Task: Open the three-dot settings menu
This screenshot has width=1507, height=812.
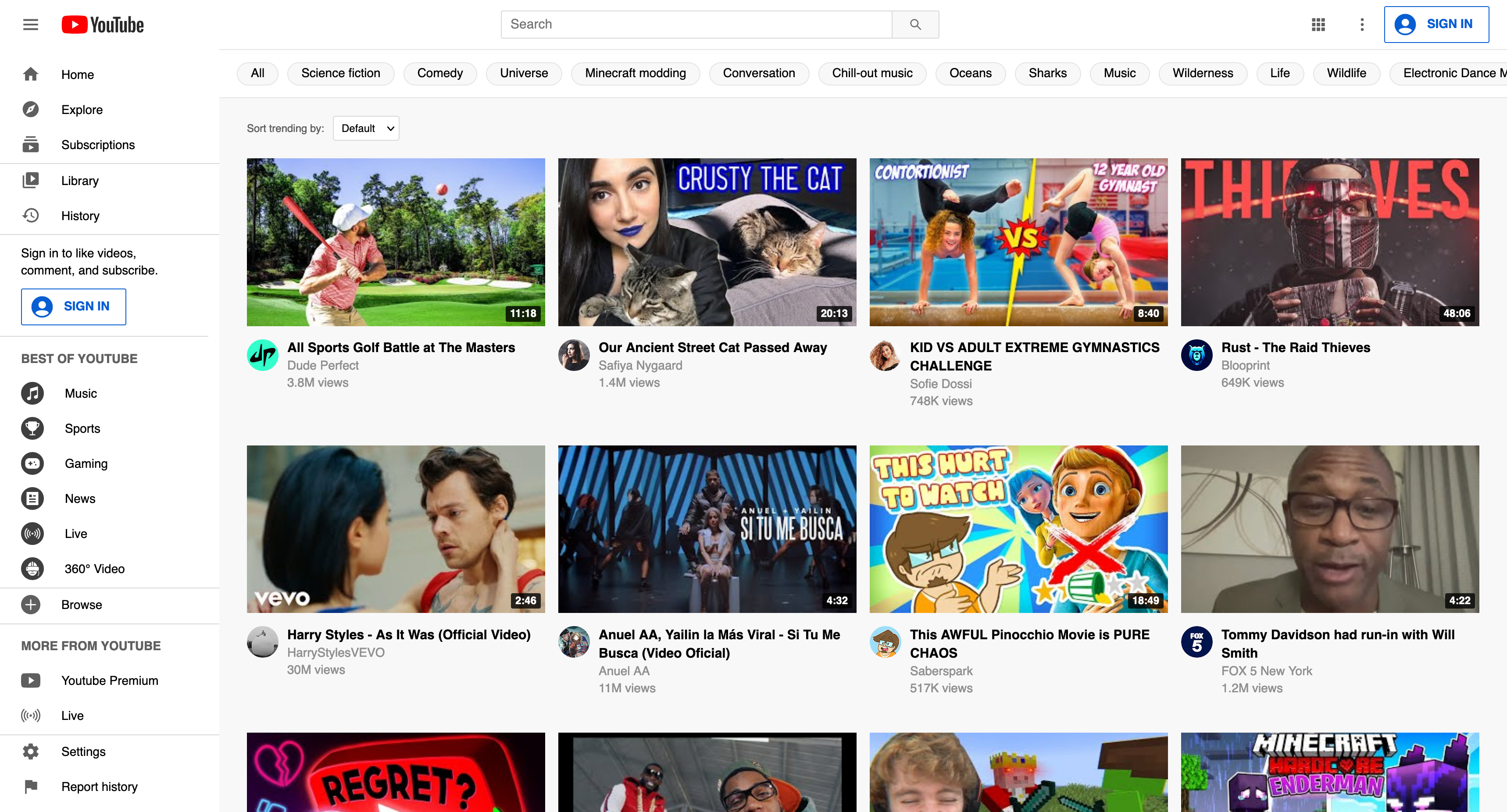Action: coord(1362,25)
